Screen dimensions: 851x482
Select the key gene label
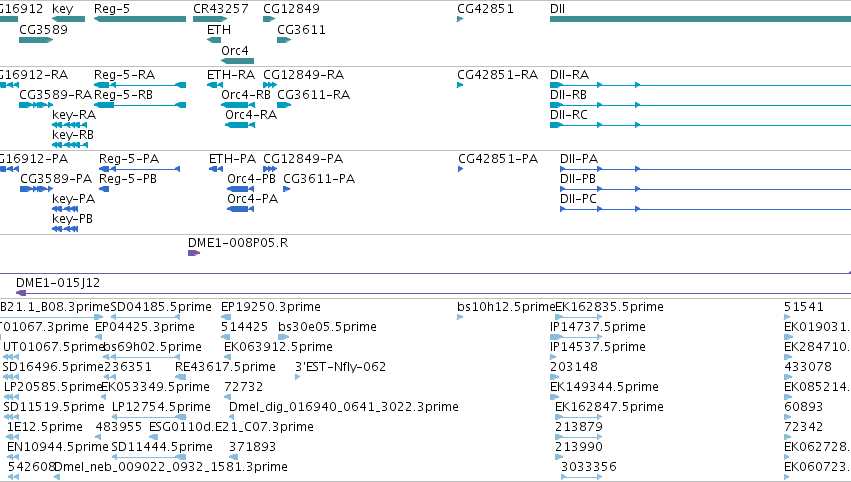point(62,9)
